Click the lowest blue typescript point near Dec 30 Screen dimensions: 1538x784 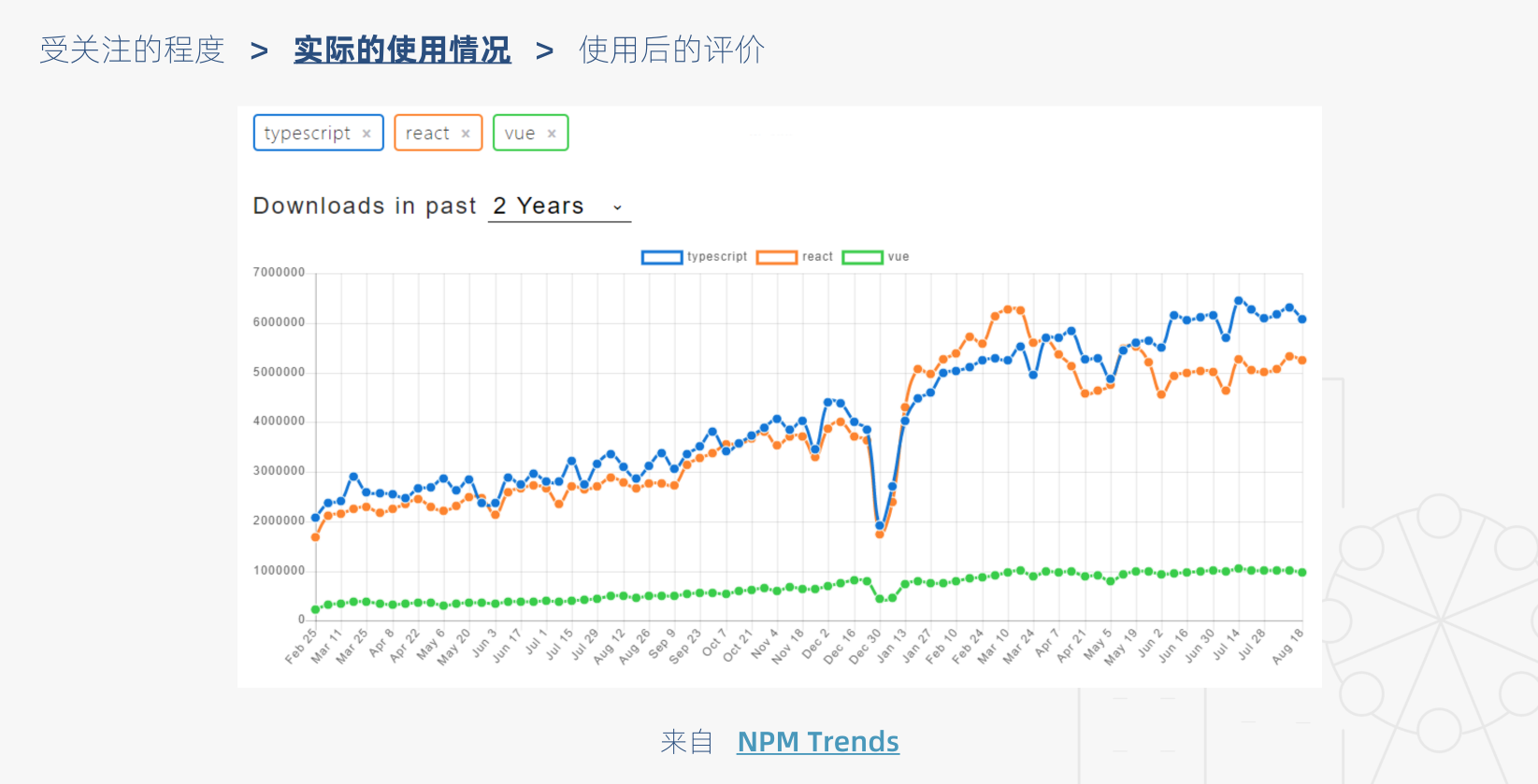point(880,526)
